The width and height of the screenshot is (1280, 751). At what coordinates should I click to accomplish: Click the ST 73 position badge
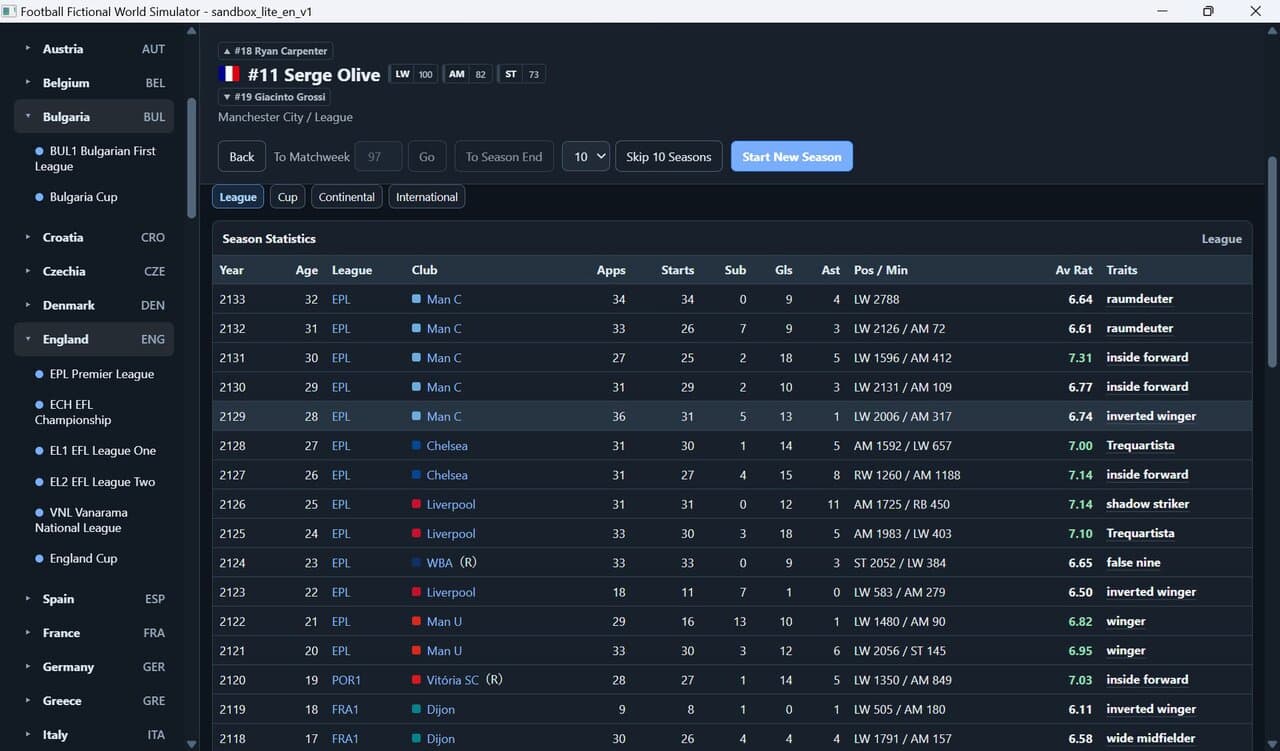(521, 74)
